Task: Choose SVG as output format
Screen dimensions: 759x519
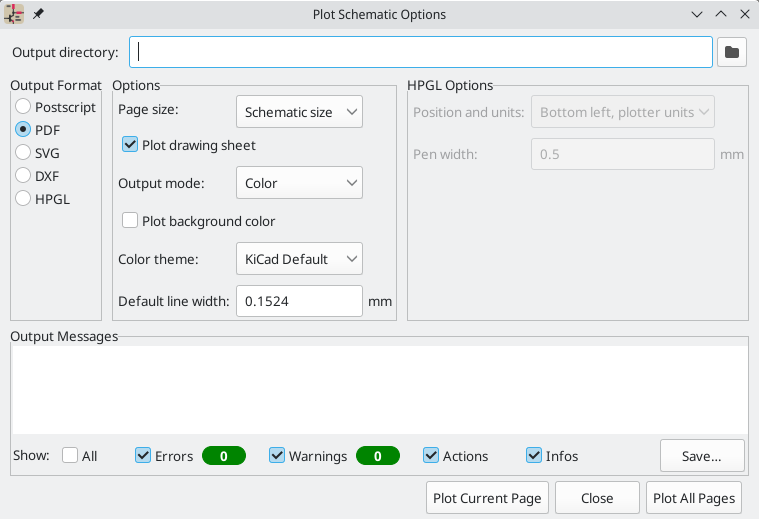Action: [x=24, y=152]
